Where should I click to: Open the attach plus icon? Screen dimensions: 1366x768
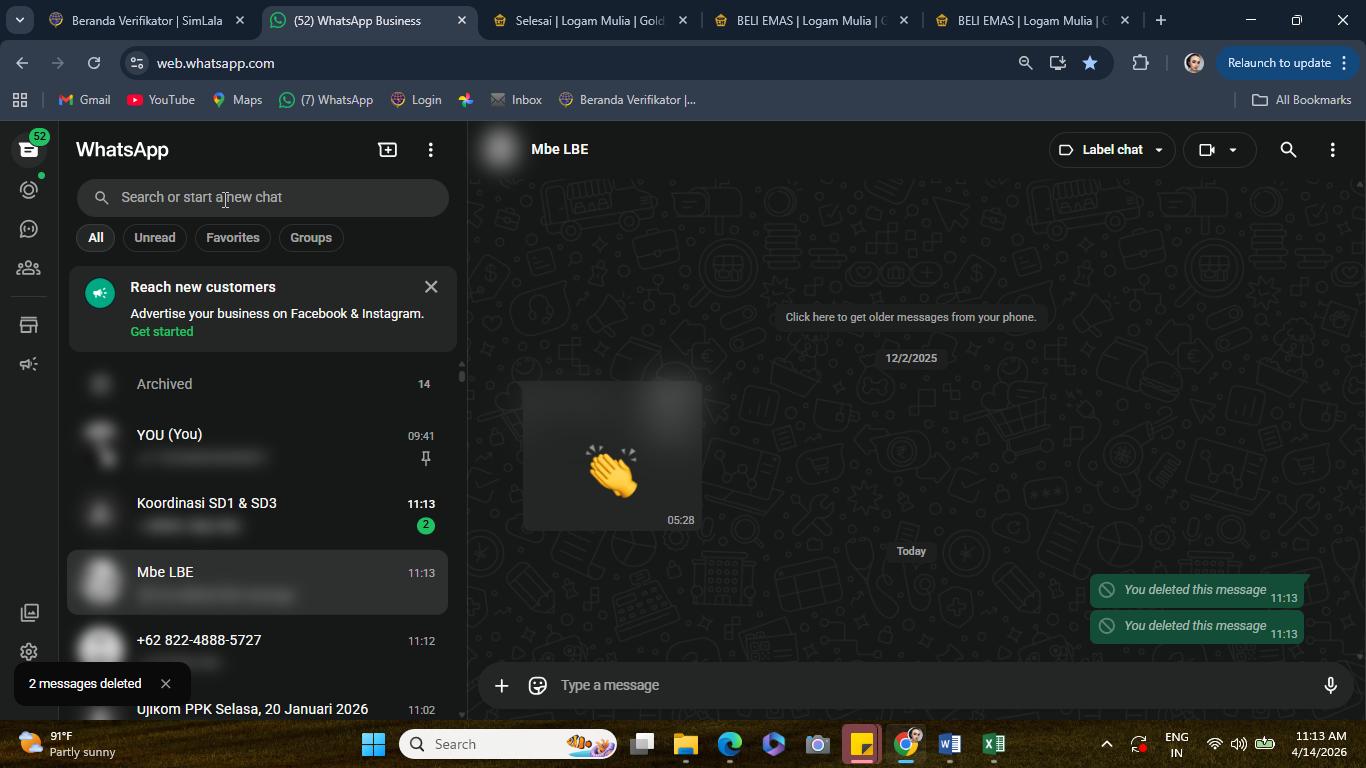coord(501,685)
